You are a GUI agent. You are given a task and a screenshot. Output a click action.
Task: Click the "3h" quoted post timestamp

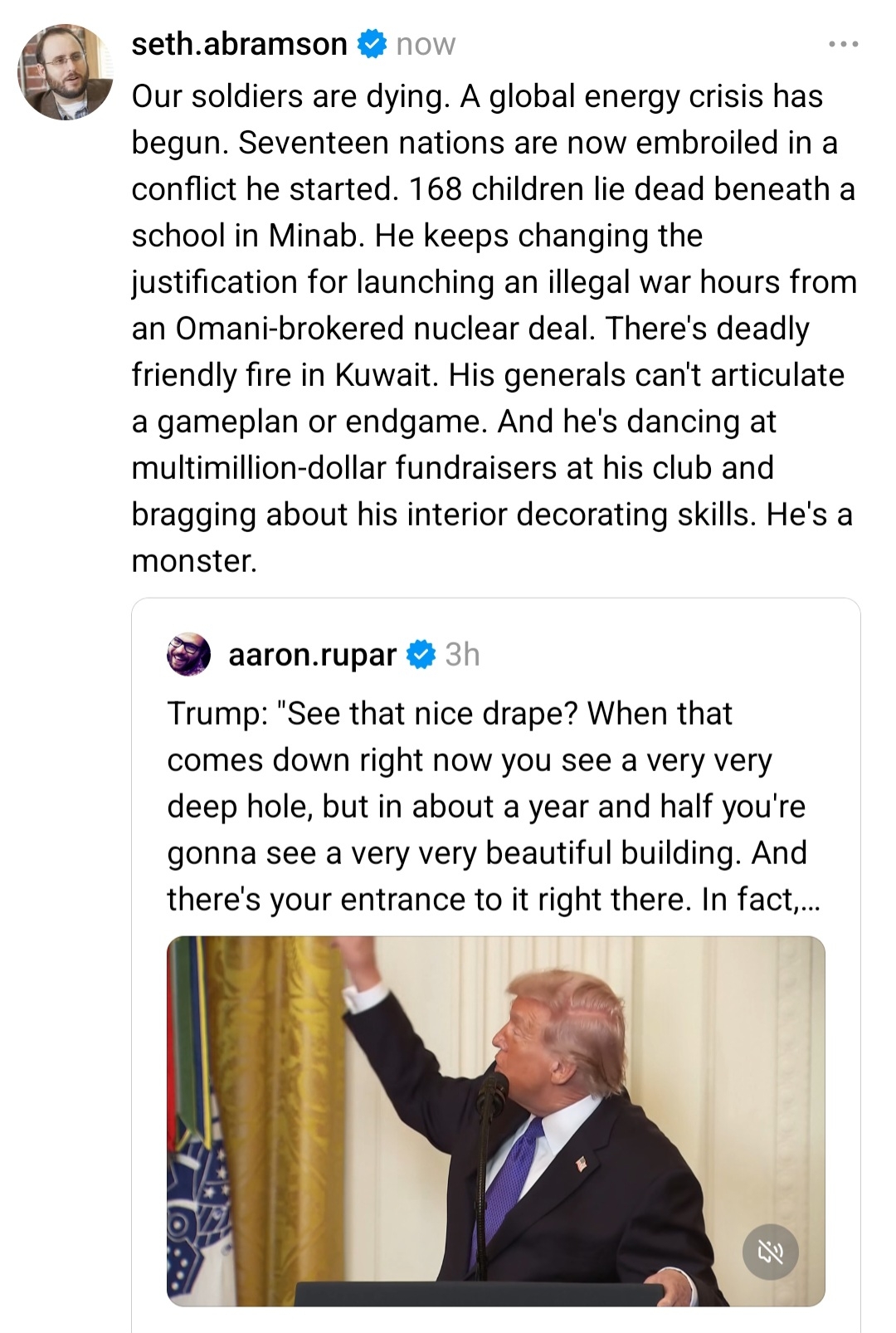tap(462, 655)
